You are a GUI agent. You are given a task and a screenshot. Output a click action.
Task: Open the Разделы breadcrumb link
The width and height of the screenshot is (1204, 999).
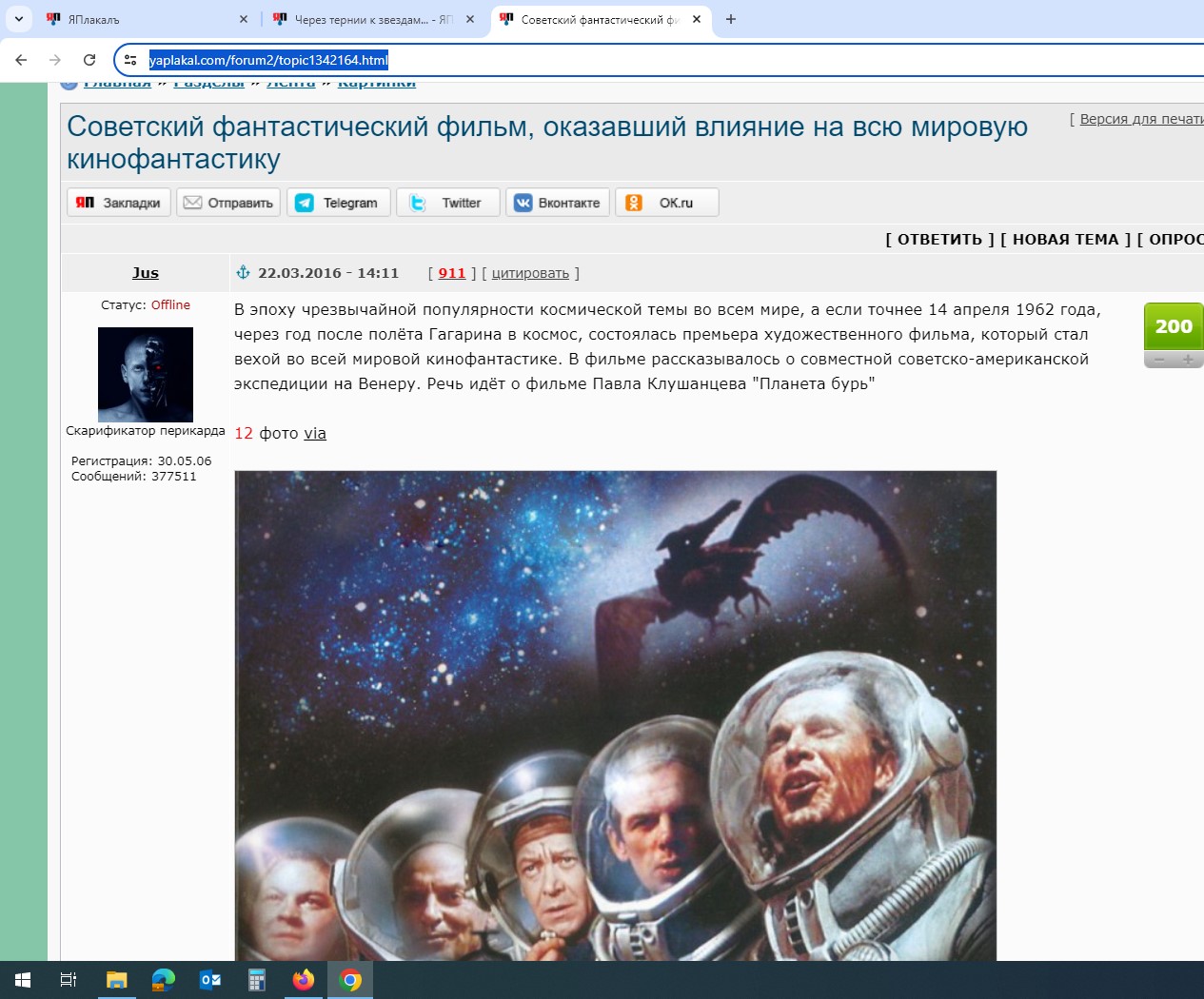coord(208,84)
